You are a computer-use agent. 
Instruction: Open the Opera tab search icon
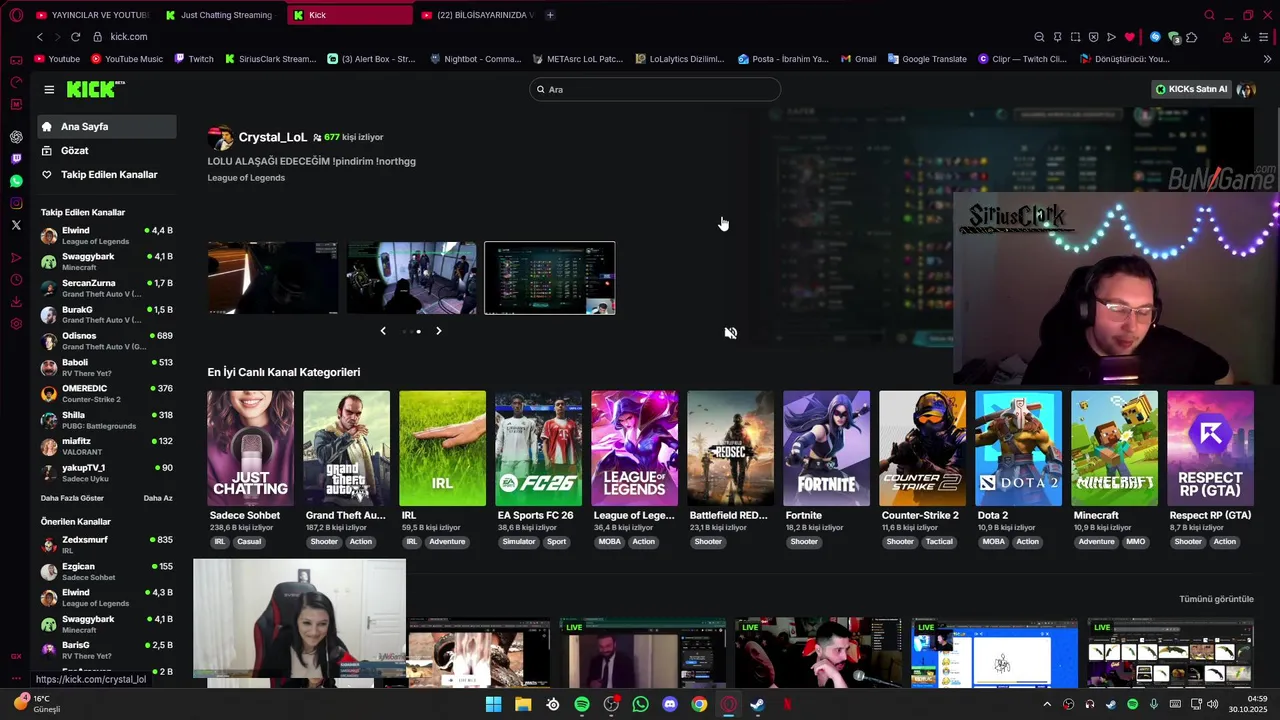(x=1209, y=15)
